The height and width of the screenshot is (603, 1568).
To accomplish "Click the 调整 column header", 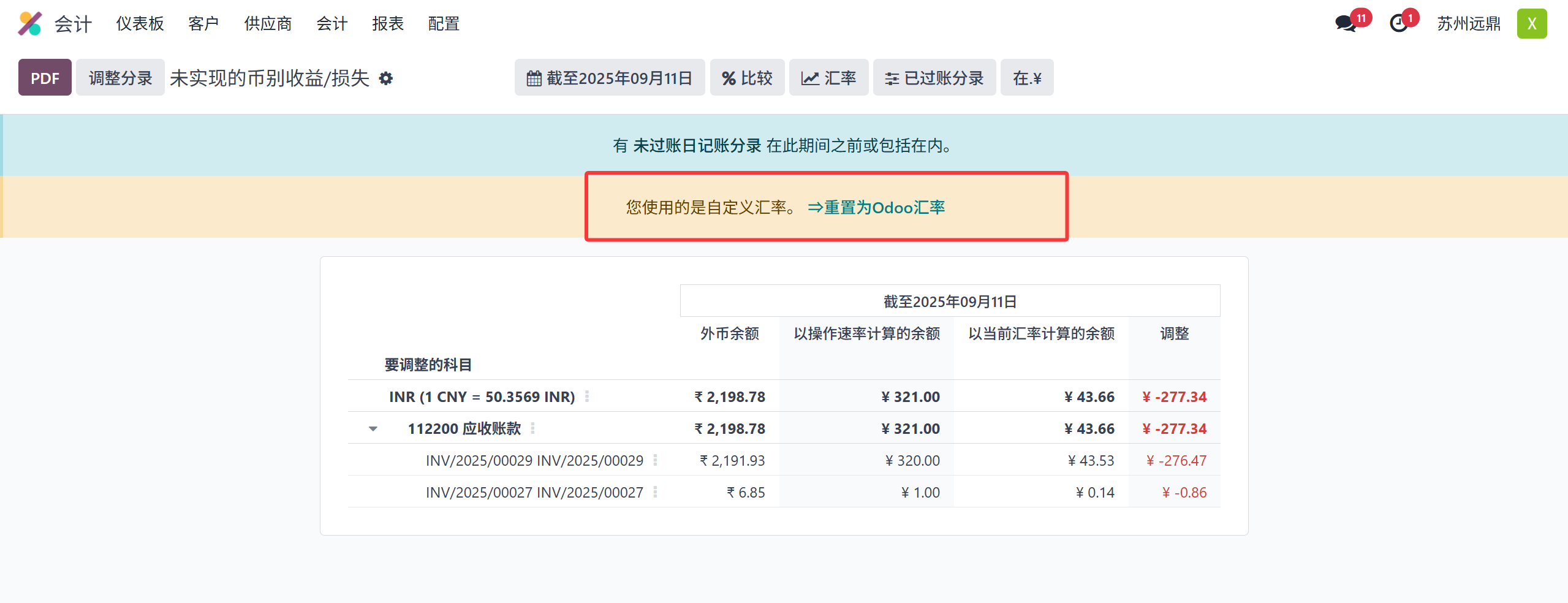I will pos(1175,333).
